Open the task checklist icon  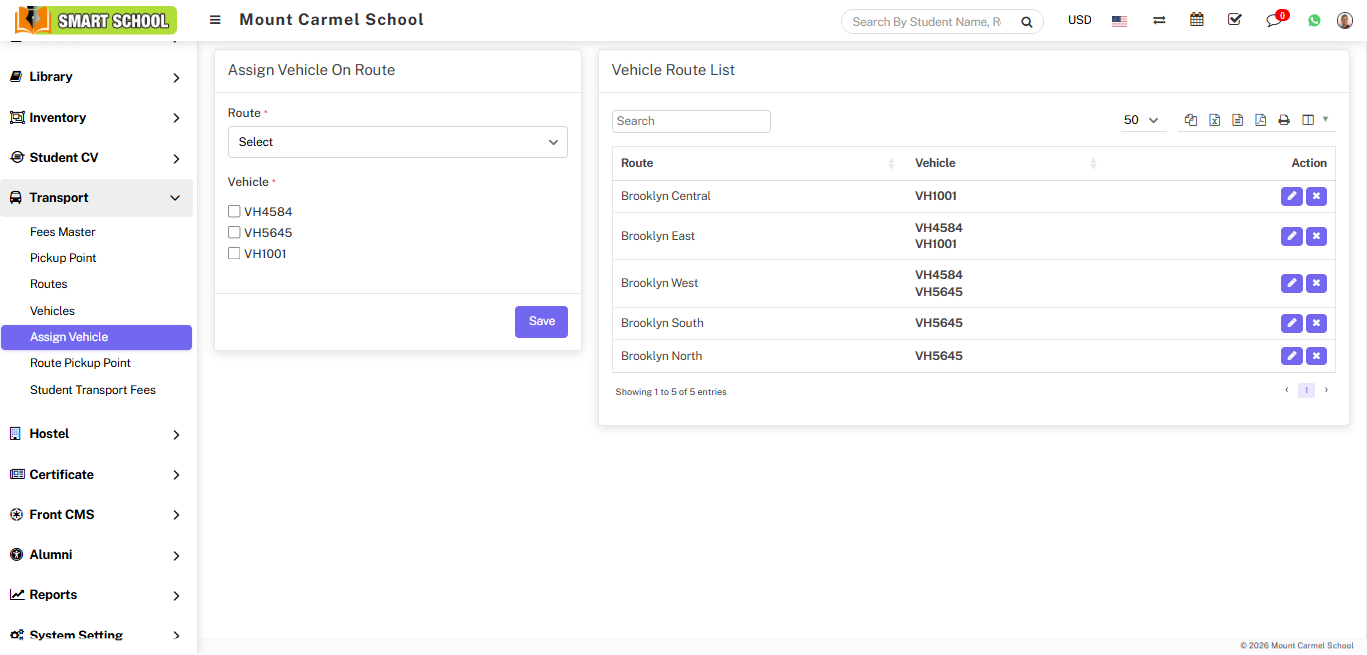point(1234,20)
